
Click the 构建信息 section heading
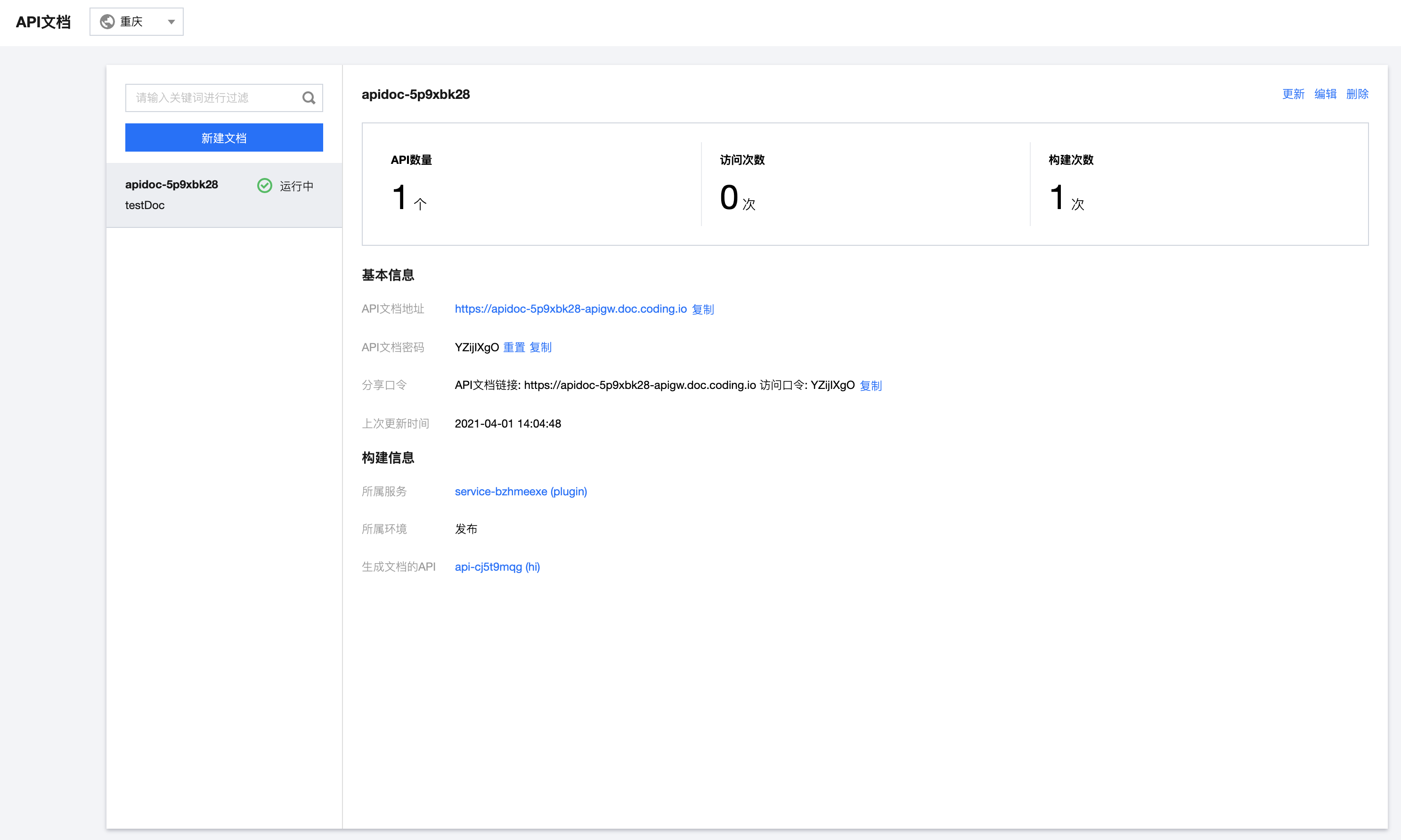coord(388,457)
